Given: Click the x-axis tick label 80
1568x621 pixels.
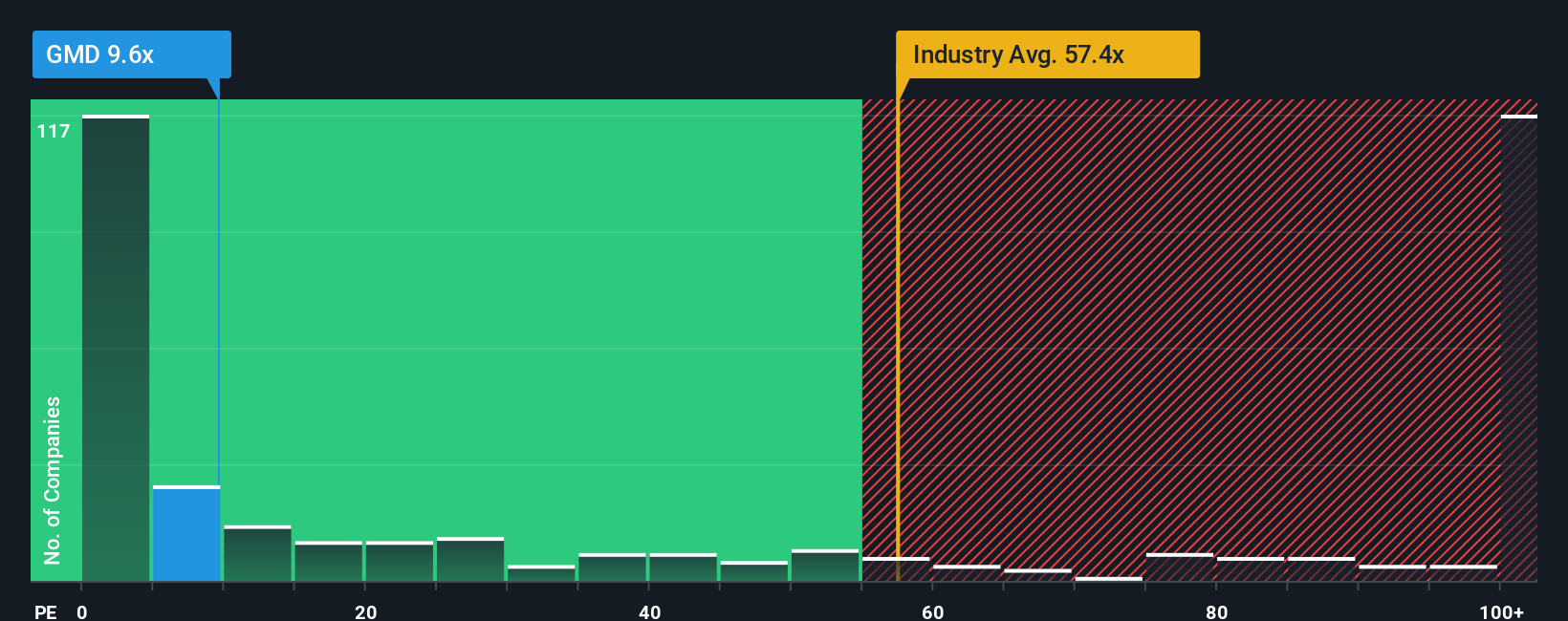Looking at the screenshot, I should [1216, 611].
